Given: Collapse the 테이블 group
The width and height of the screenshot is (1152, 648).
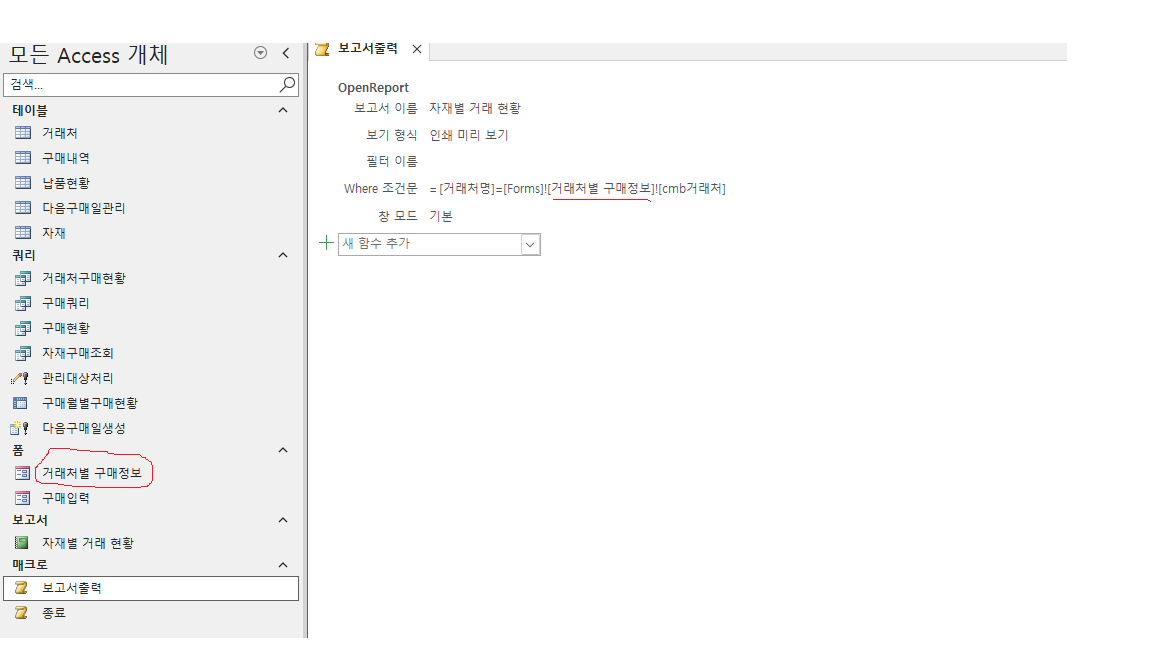Looking at the screenshot, I should 283,110.
